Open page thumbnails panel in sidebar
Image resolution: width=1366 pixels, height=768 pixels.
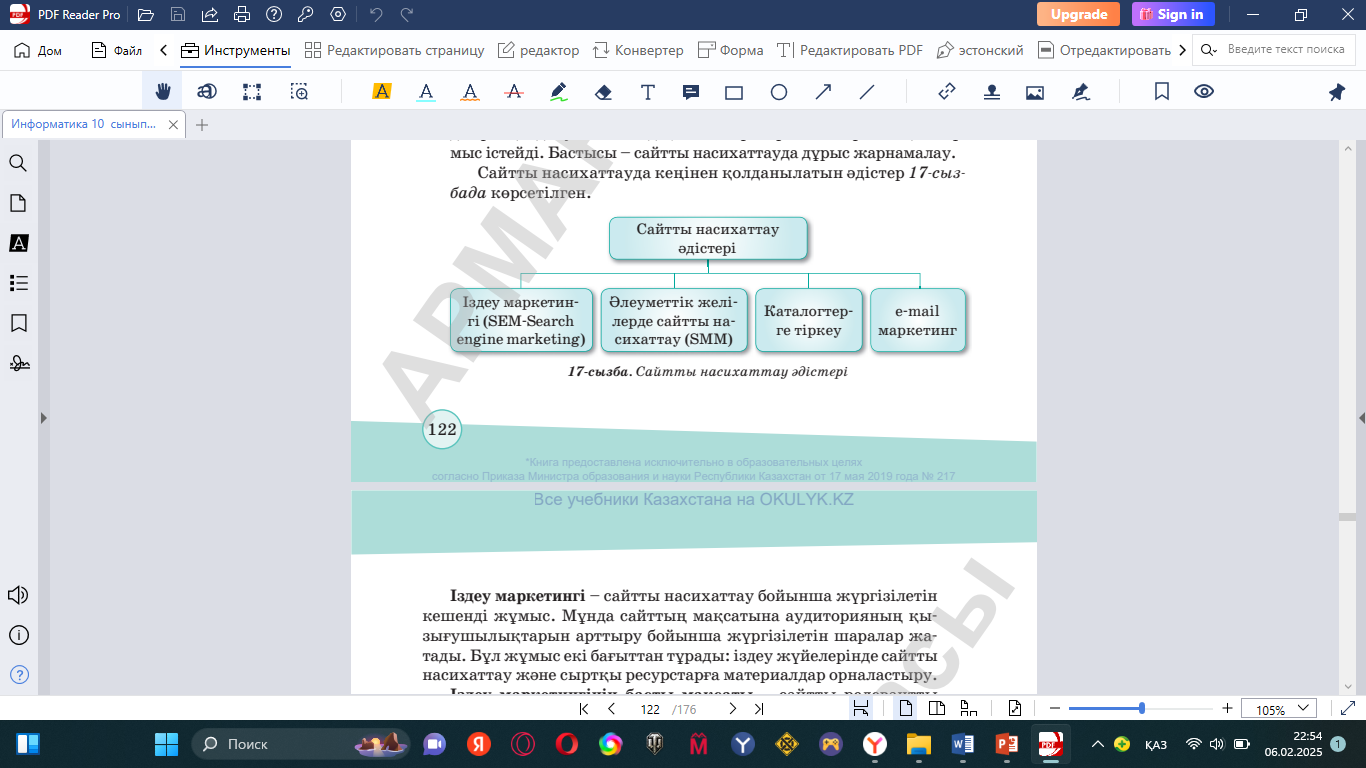tap(18, 203)
